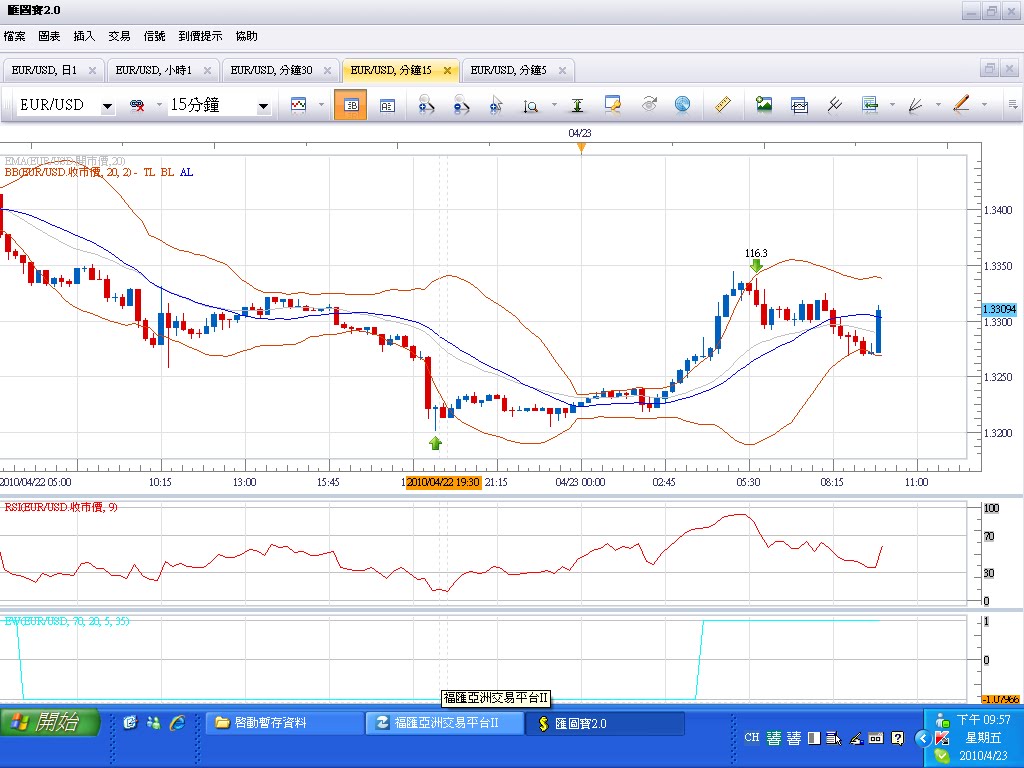The image size is (1024, 768).
Task: Expand arrow next to fan lines tool
Action: coord(938,104)
